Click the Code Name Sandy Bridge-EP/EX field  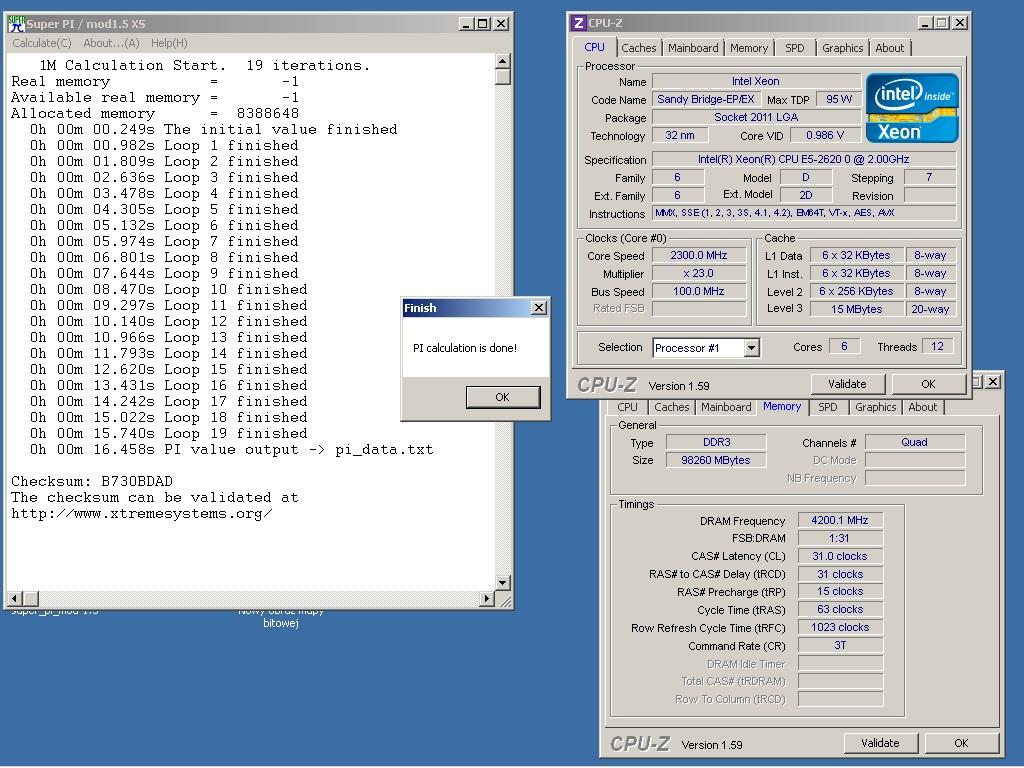click(x=705, y=99)
